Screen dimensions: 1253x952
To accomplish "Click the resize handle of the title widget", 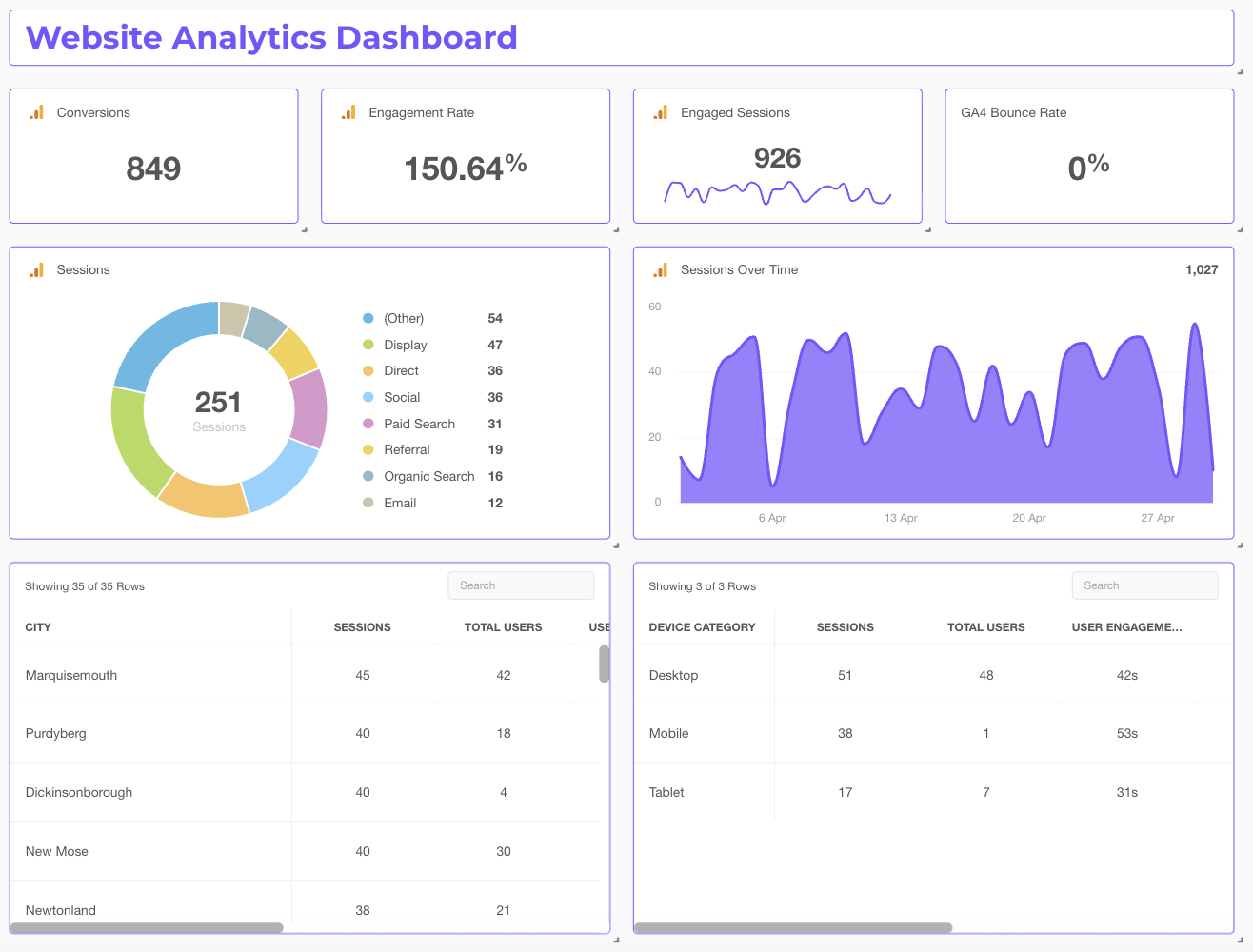I will pyautogui.click(x=1240, y=71).
